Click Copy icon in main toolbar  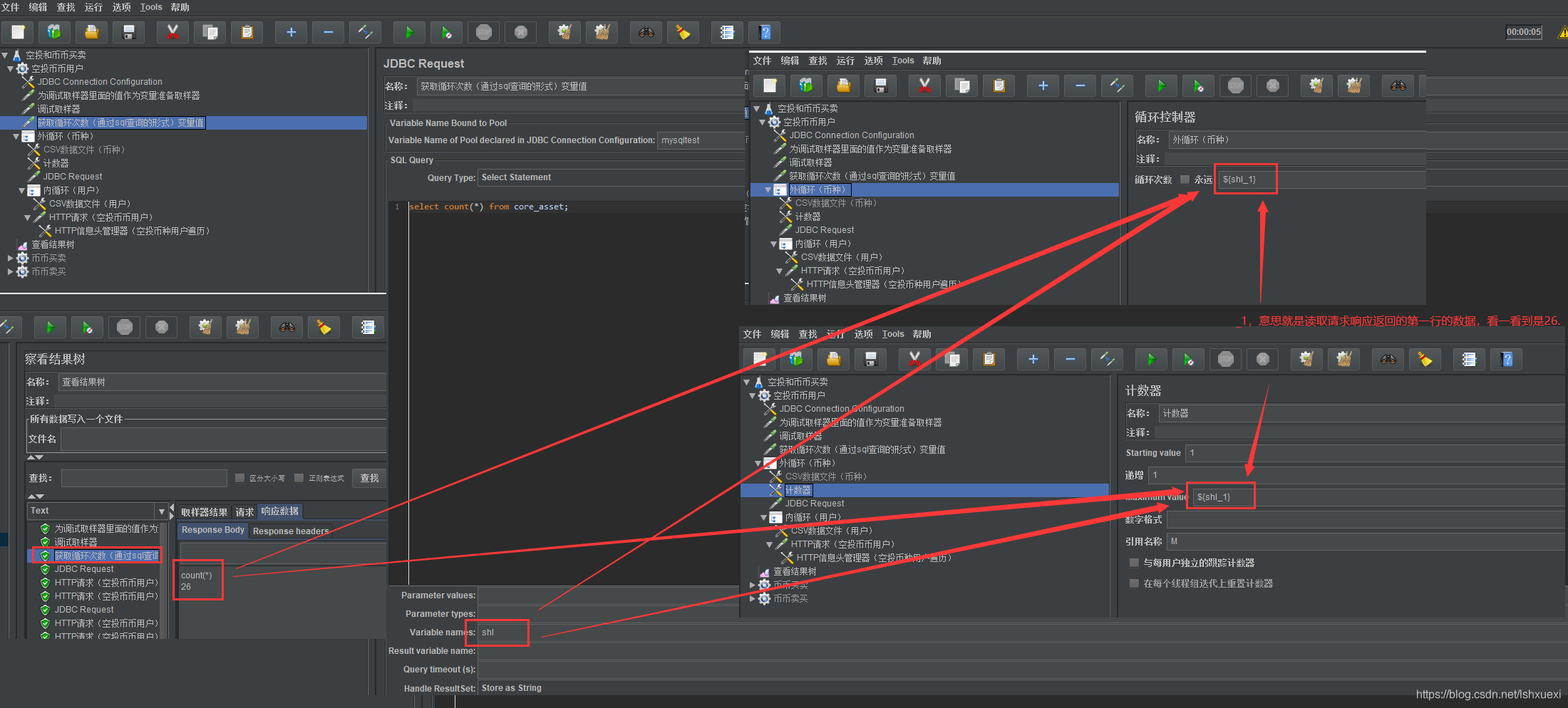pos(210,32)
